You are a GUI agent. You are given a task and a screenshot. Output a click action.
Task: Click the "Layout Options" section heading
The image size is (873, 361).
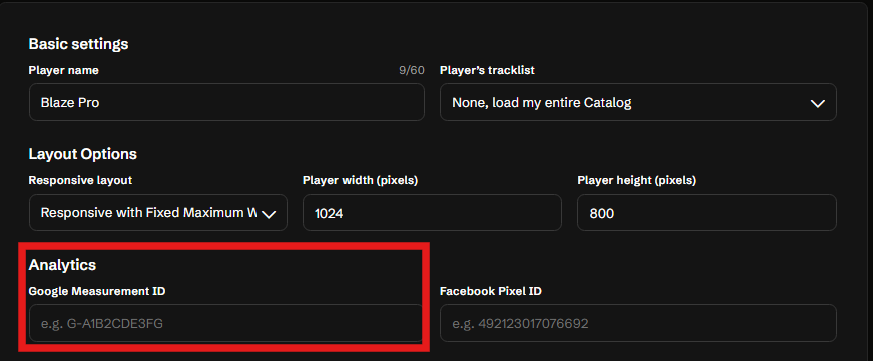click(x=82, y=154)
